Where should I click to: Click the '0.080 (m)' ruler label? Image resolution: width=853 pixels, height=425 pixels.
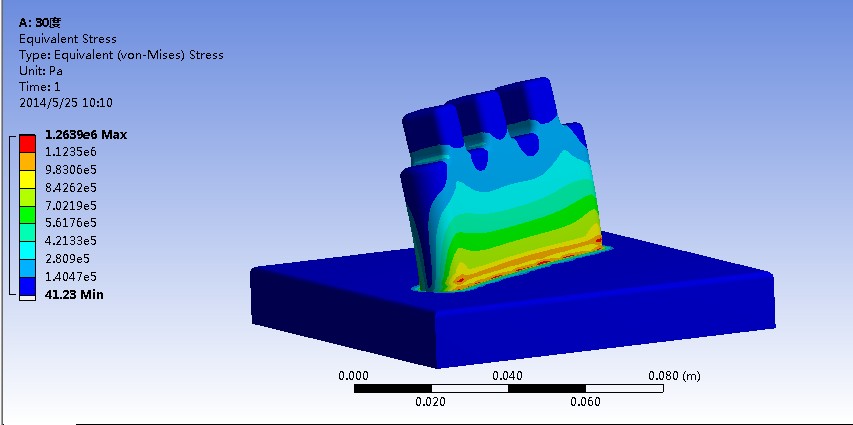point(674,375)
